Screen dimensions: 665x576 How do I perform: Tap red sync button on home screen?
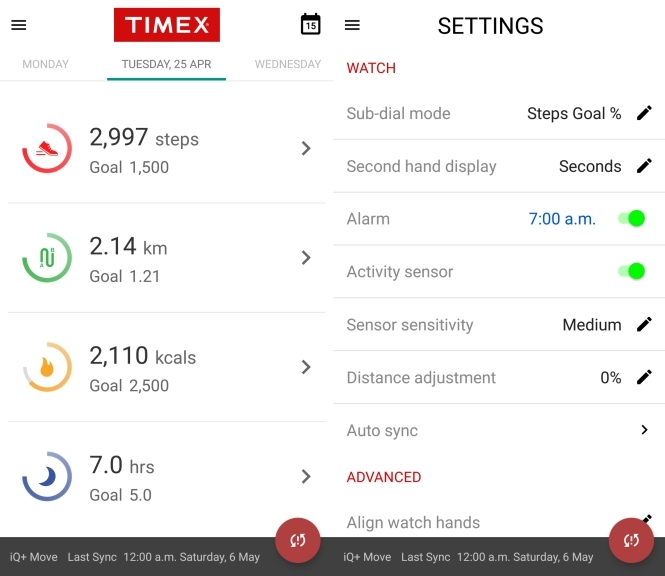pyautogui.click(x=298, y=540)
